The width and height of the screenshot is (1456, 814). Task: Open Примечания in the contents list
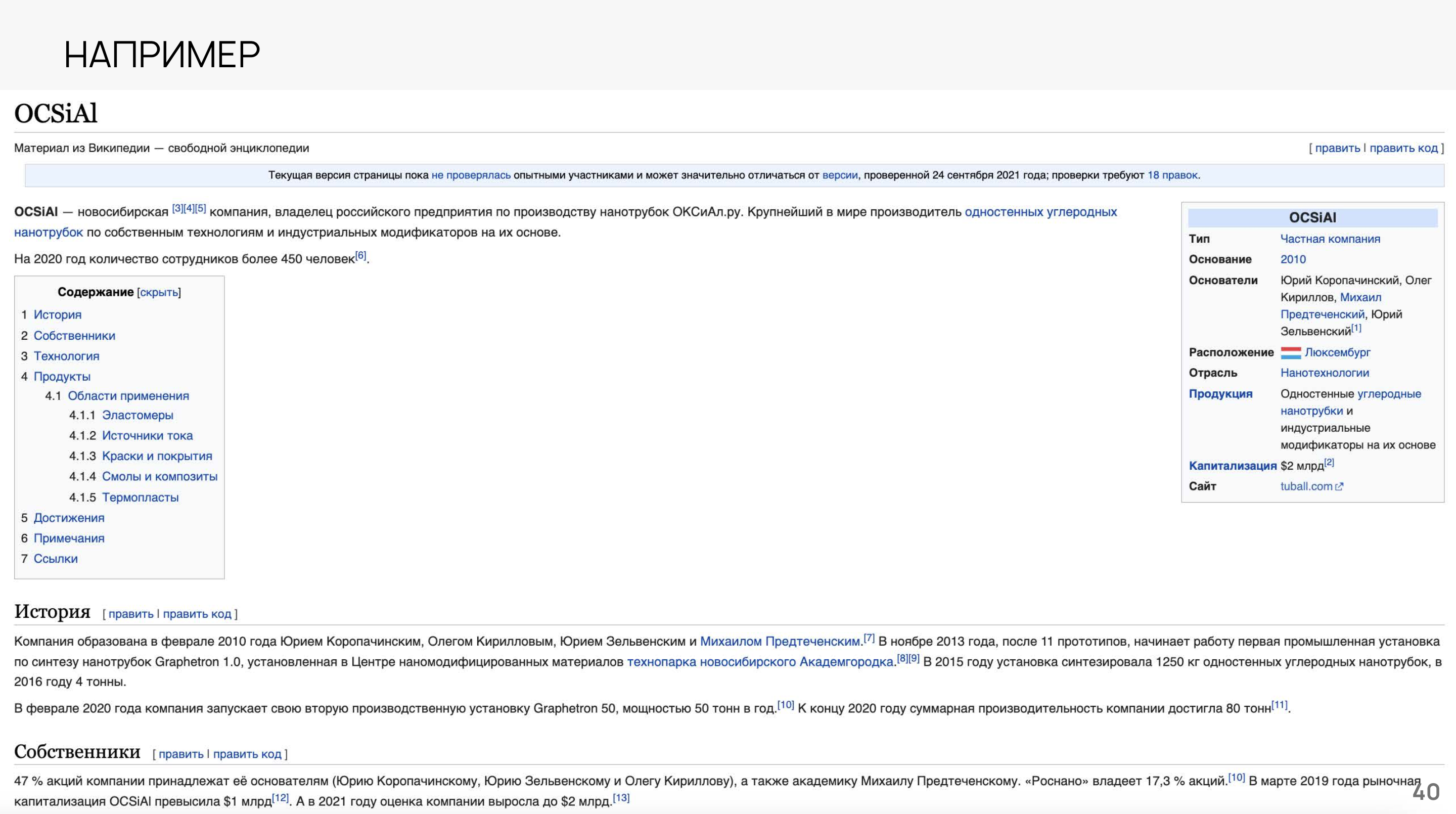pyautogui.click(x=69, y=538)
